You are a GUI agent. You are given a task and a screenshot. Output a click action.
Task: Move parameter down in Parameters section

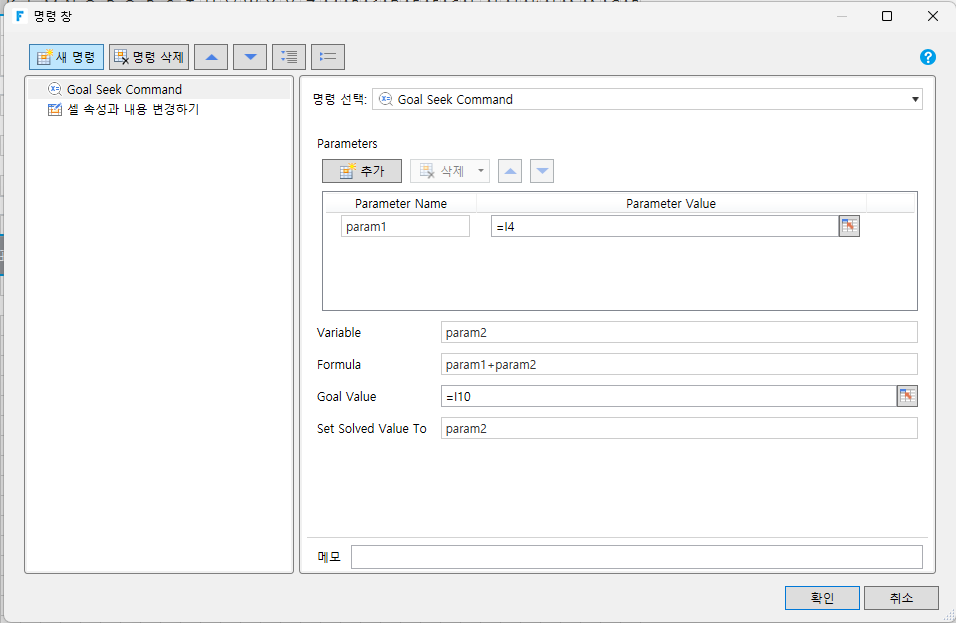(542, 171)
